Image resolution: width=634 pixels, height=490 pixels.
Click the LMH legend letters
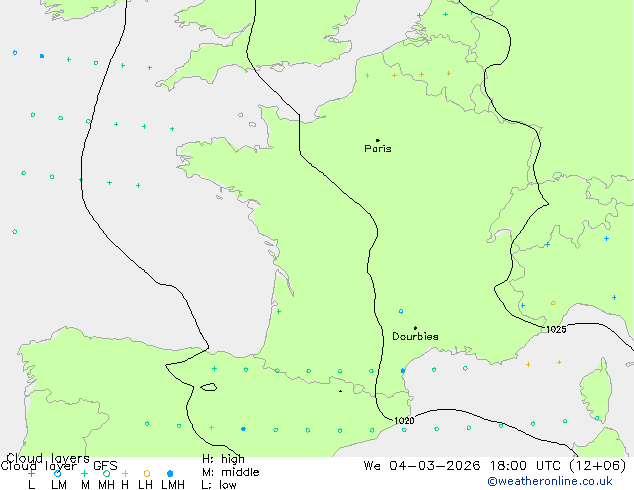(173, 484)
